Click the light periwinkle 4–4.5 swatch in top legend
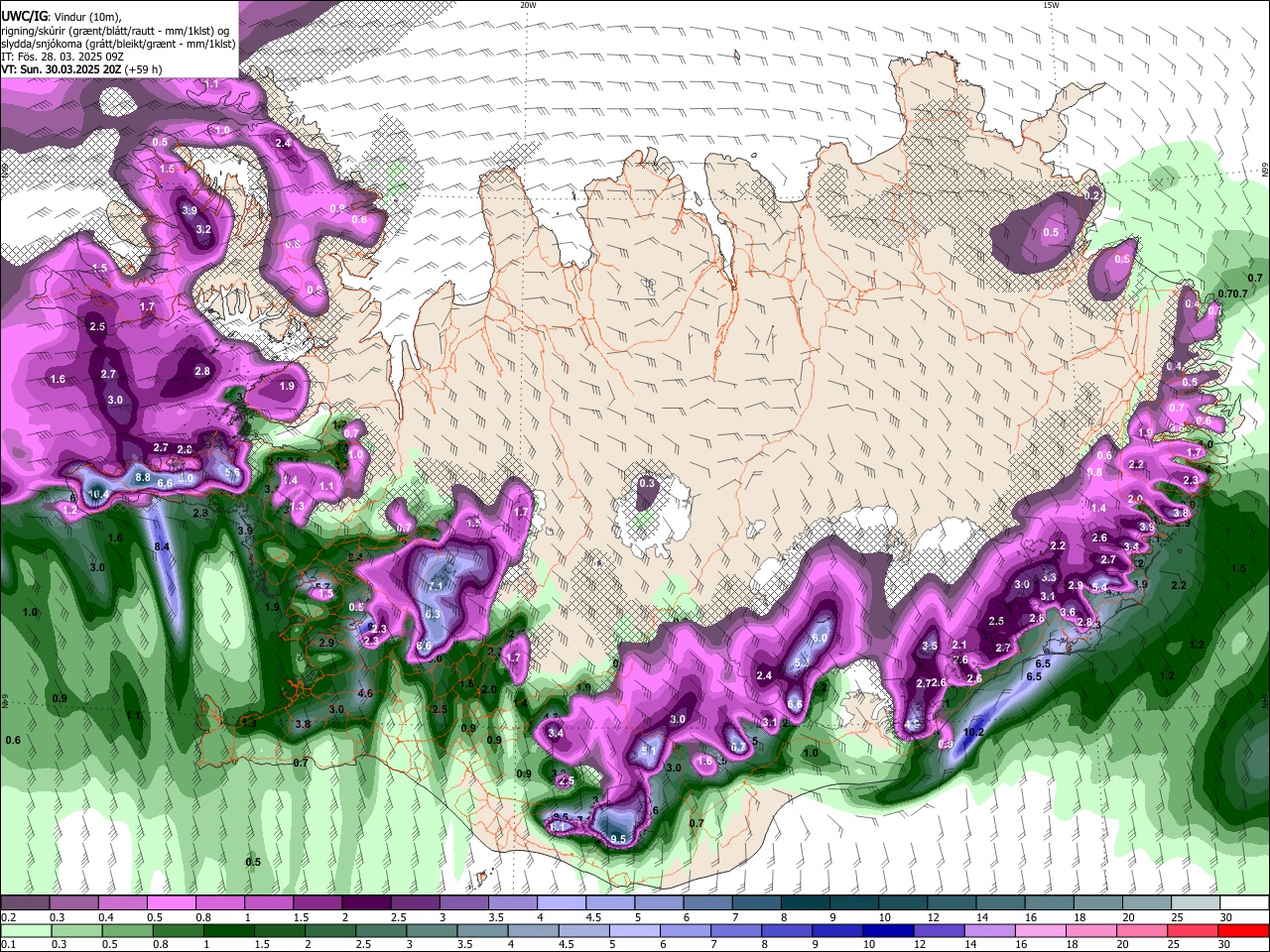 coord(562,903)
